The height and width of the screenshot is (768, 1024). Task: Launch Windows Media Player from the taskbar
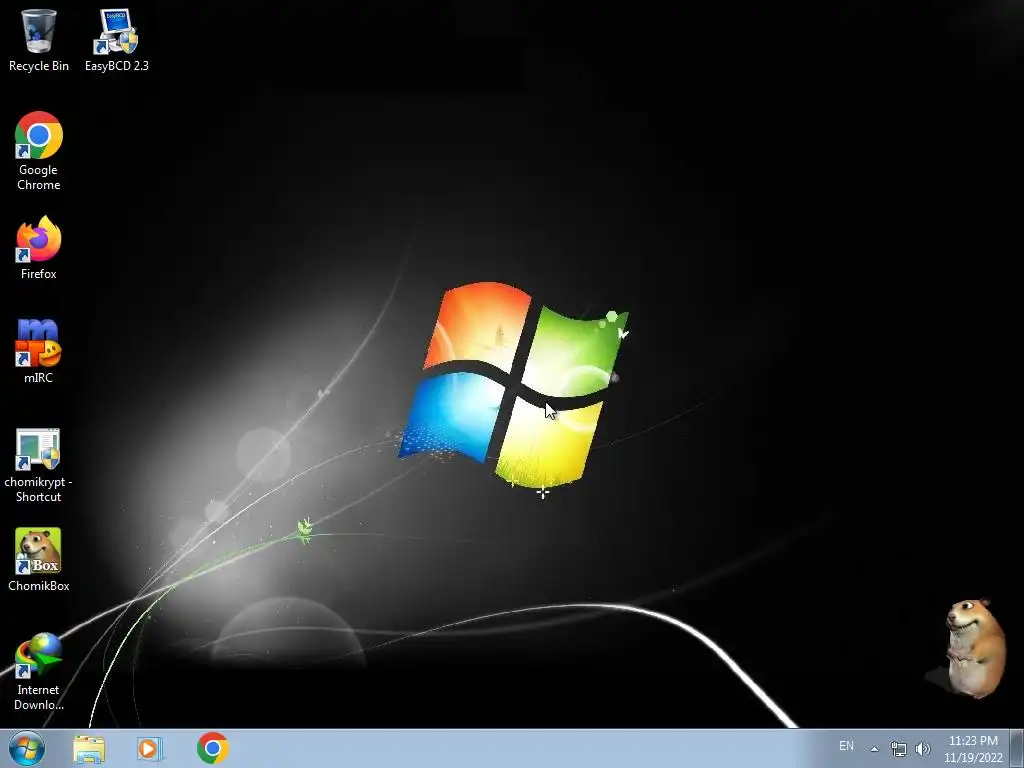(x=150, y=749)
